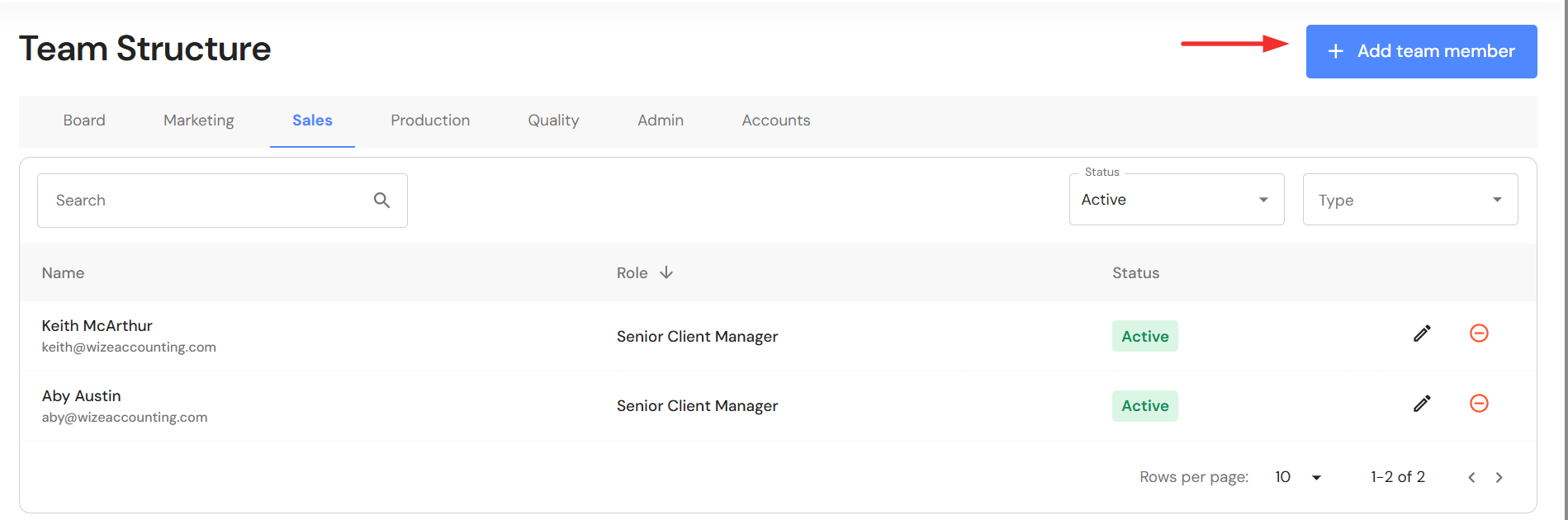
Task: Go to next page chevron
Action: pyautogui.click(x=1499, y=477)
